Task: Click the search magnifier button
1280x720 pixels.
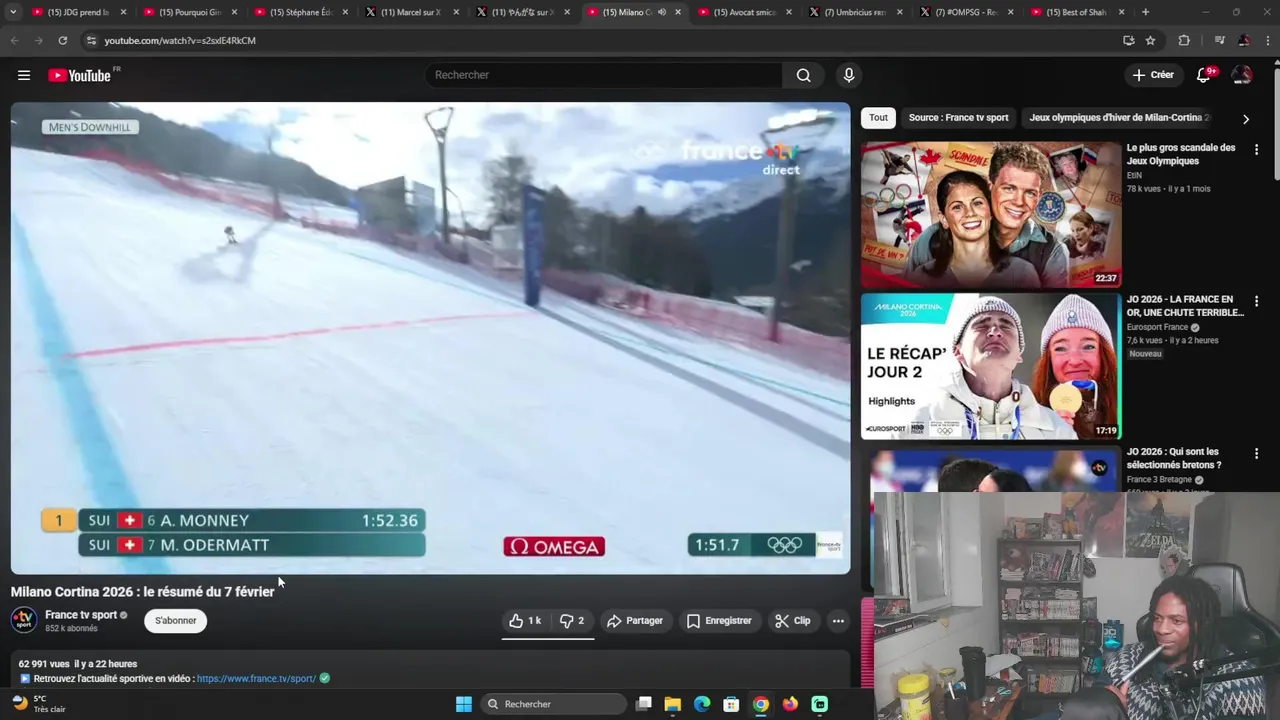Action: coord(803,75)
